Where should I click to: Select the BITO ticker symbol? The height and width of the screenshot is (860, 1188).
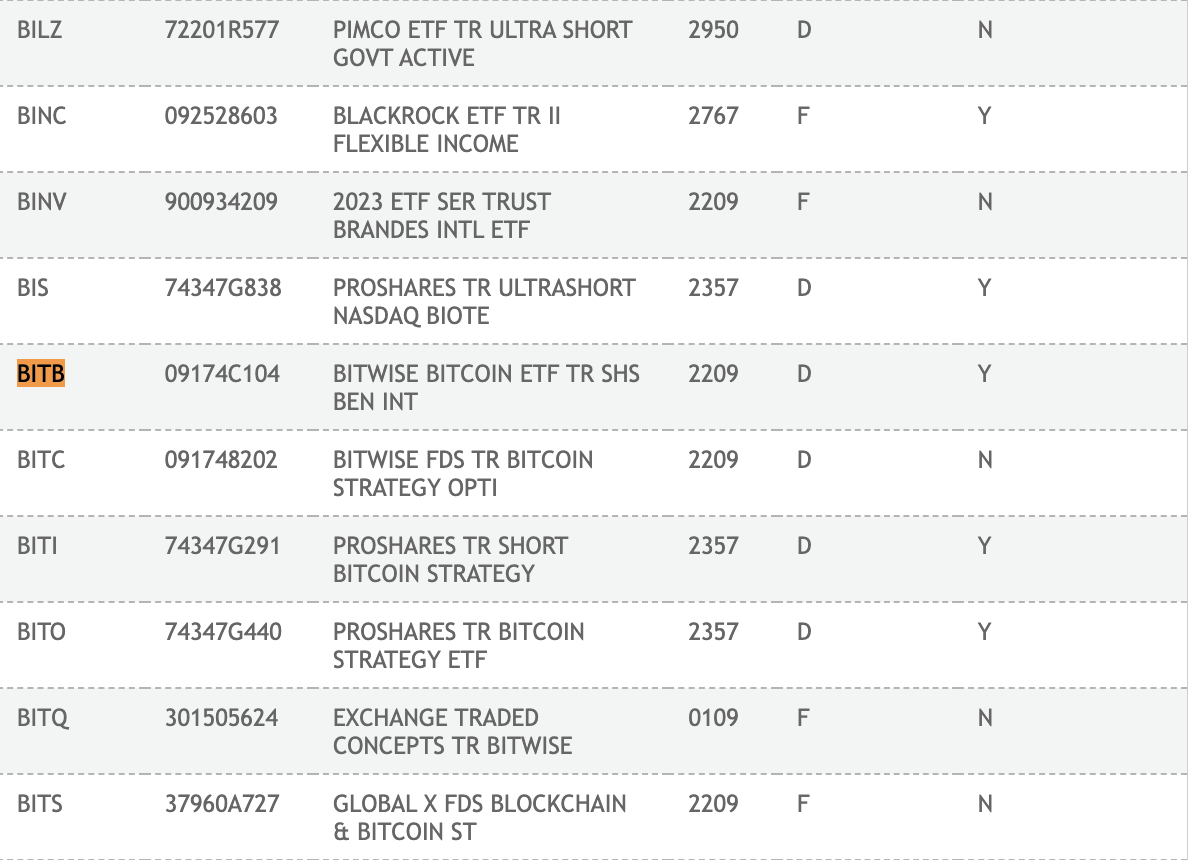(41, 632)
